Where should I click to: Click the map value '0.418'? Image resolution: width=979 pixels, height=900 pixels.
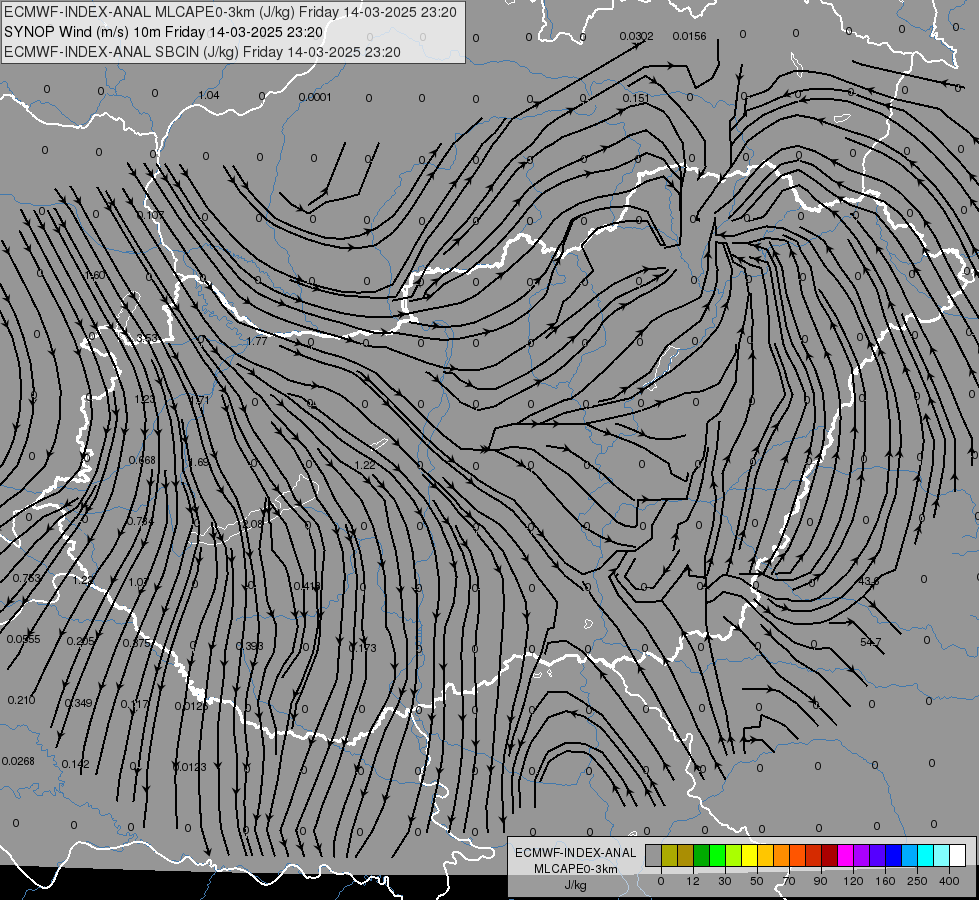[307, 586]
